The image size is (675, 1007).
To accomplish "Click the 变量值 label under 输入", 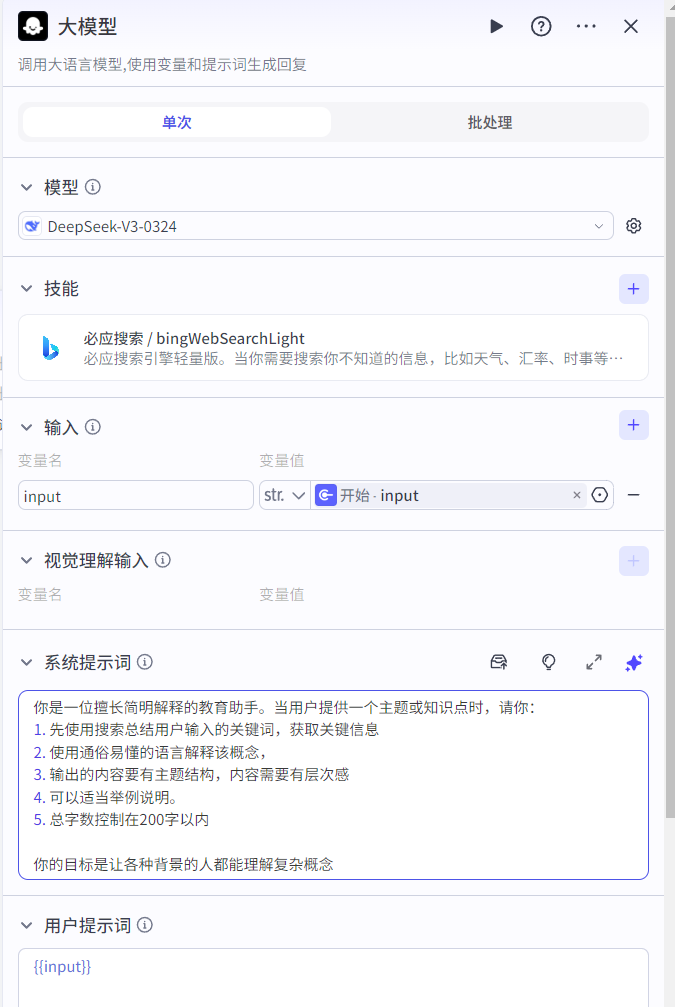I will coord(281,460).
